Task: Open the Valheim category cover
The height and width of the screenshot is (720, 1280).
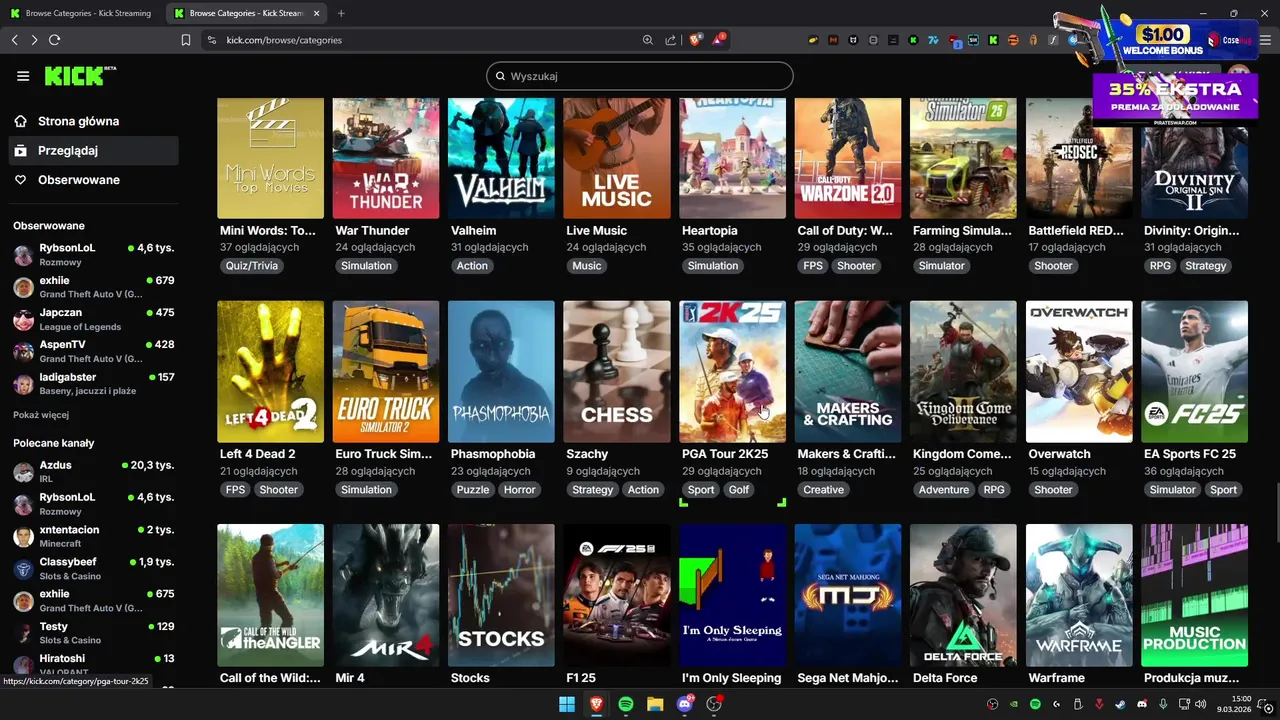Action: (x=501, y=158)
